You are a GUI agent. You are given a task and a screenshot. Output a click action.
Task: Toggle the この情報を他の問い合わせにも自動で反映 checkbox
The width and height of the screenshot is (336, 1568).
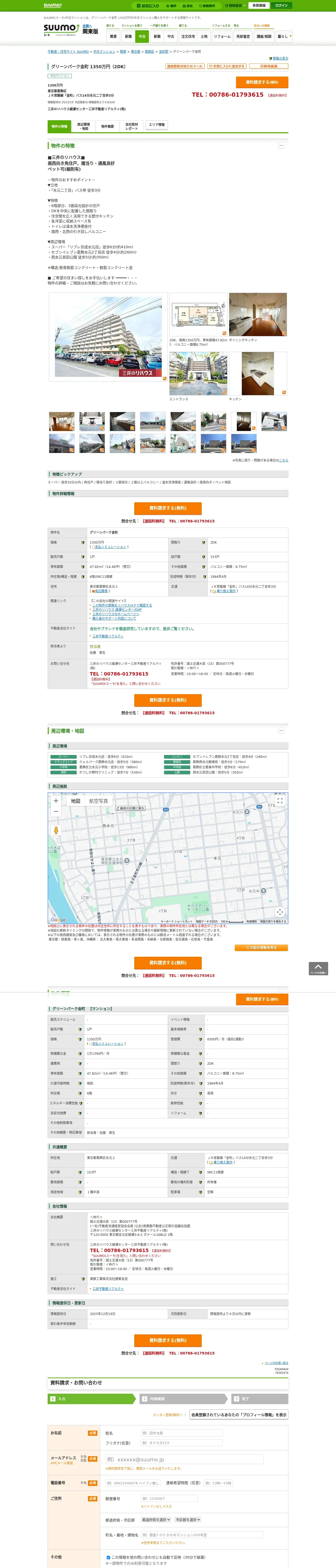coord(109,1558)
